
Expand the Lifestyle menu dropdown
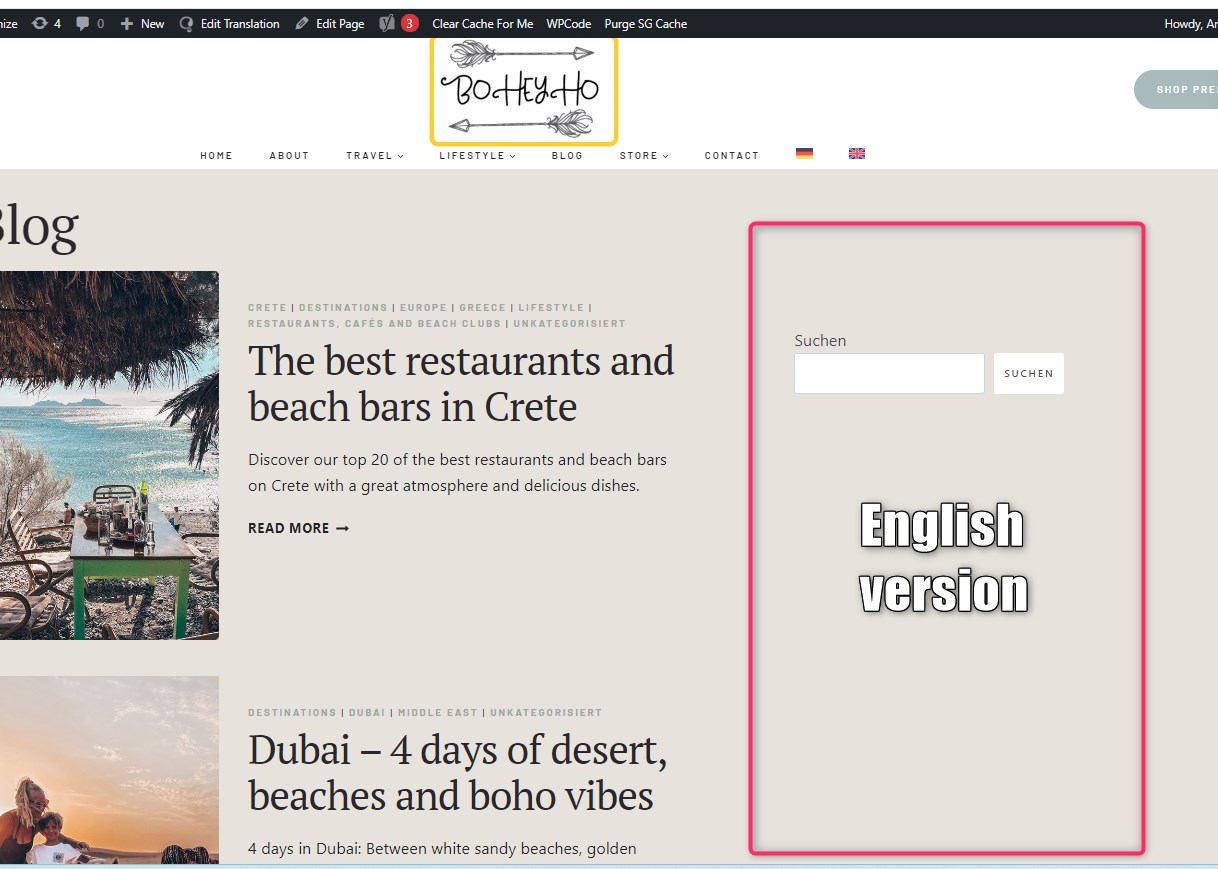click(x=477, y=156)
